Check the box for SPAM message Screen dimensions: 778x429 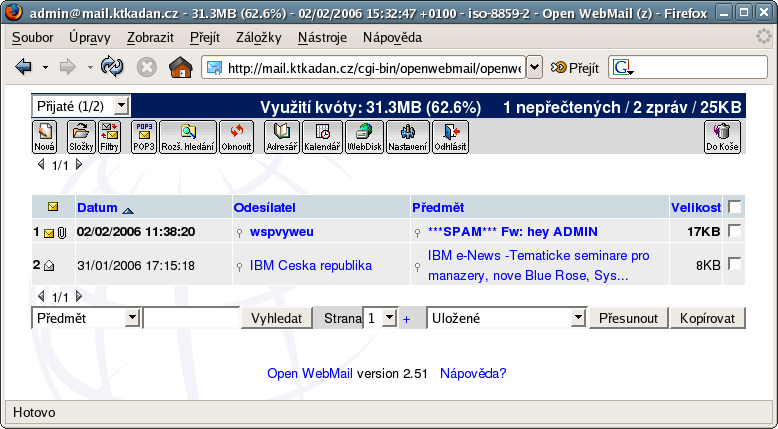click(734, 231)
